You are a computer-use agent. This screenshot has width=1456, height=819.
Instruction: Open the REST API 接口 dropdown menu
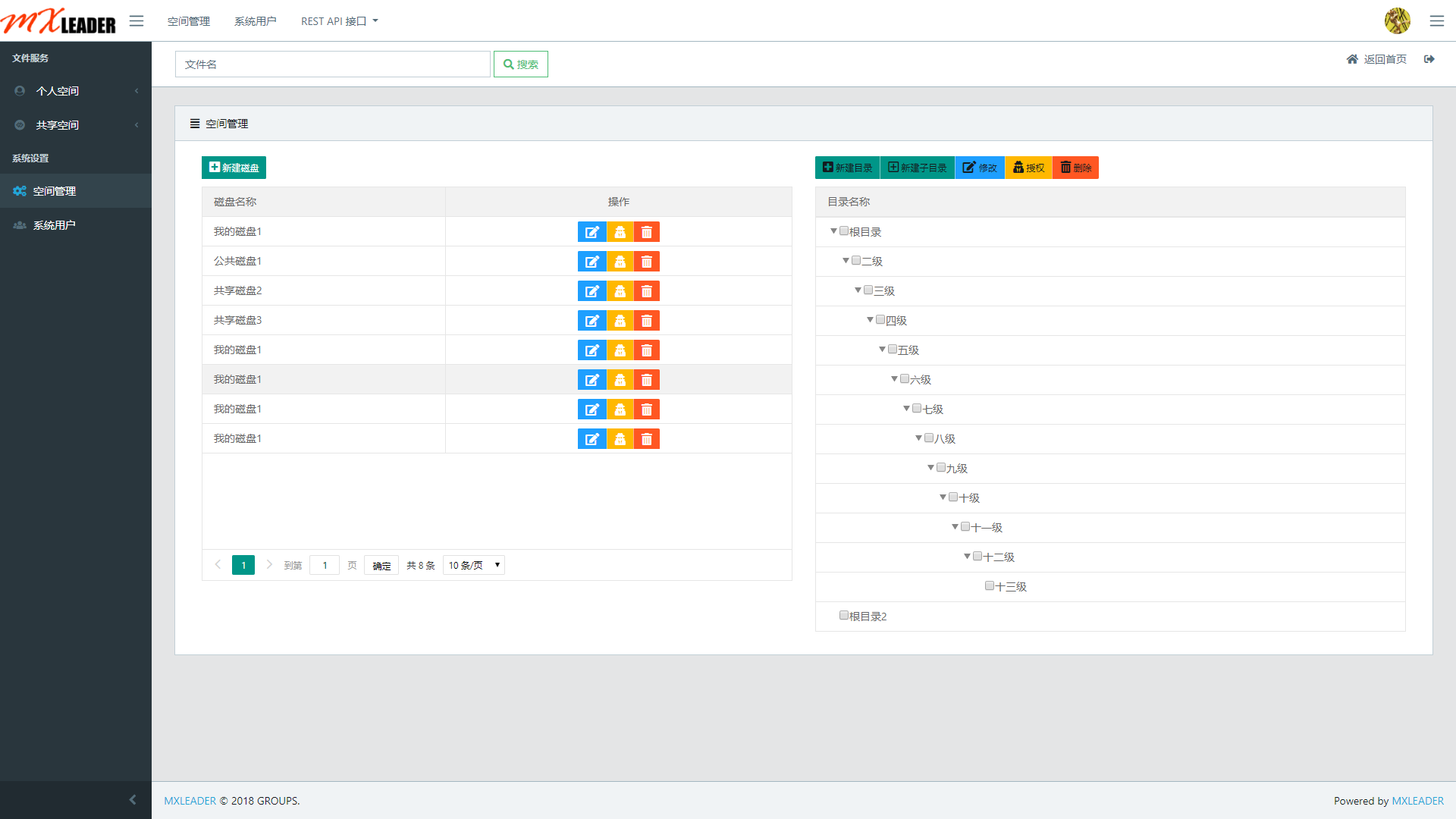[339, 21]
